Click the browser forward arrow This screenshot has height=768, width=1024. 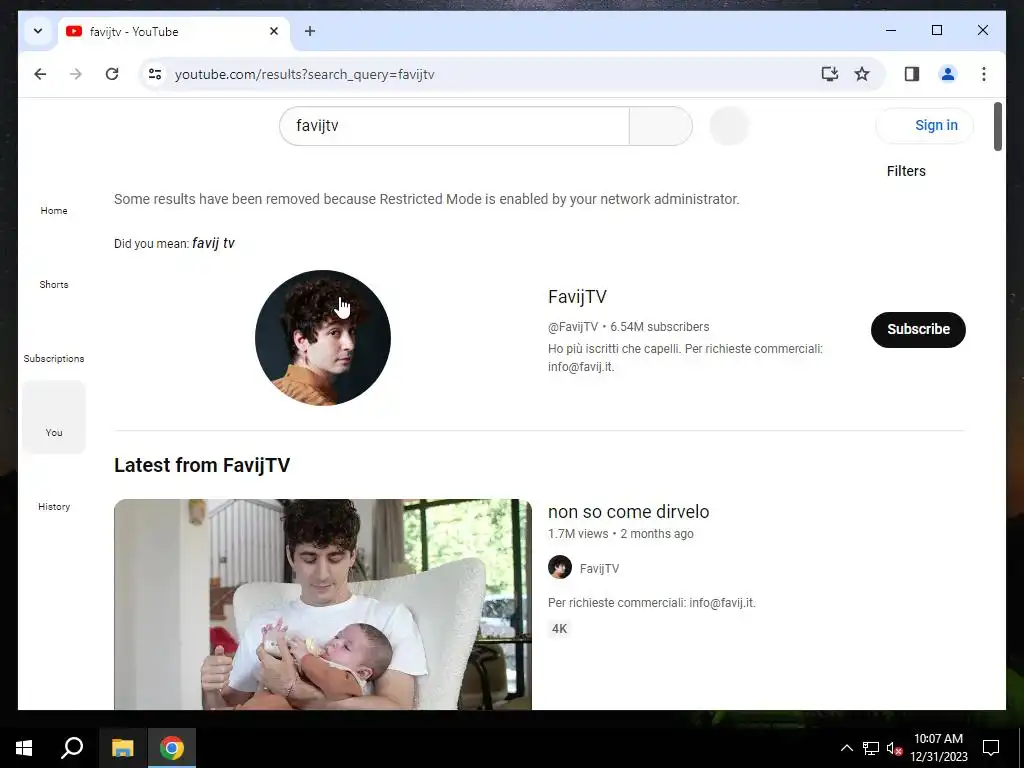coord(76,74)
